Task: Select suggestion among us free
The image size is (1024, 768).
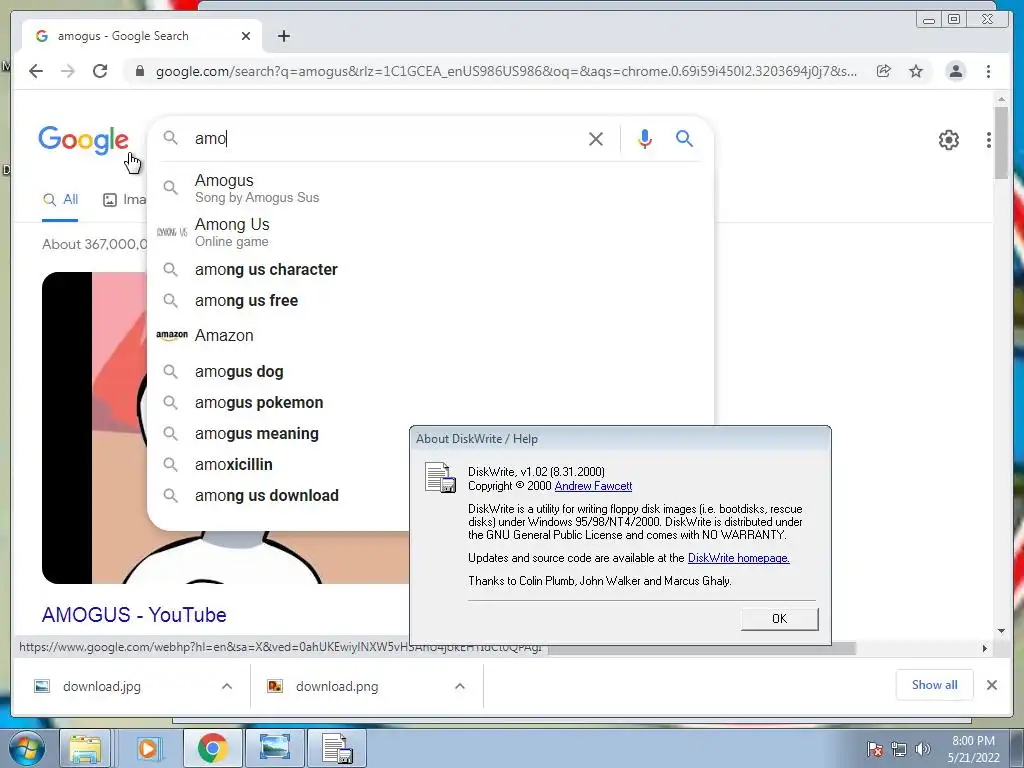Action: [431, 300]
